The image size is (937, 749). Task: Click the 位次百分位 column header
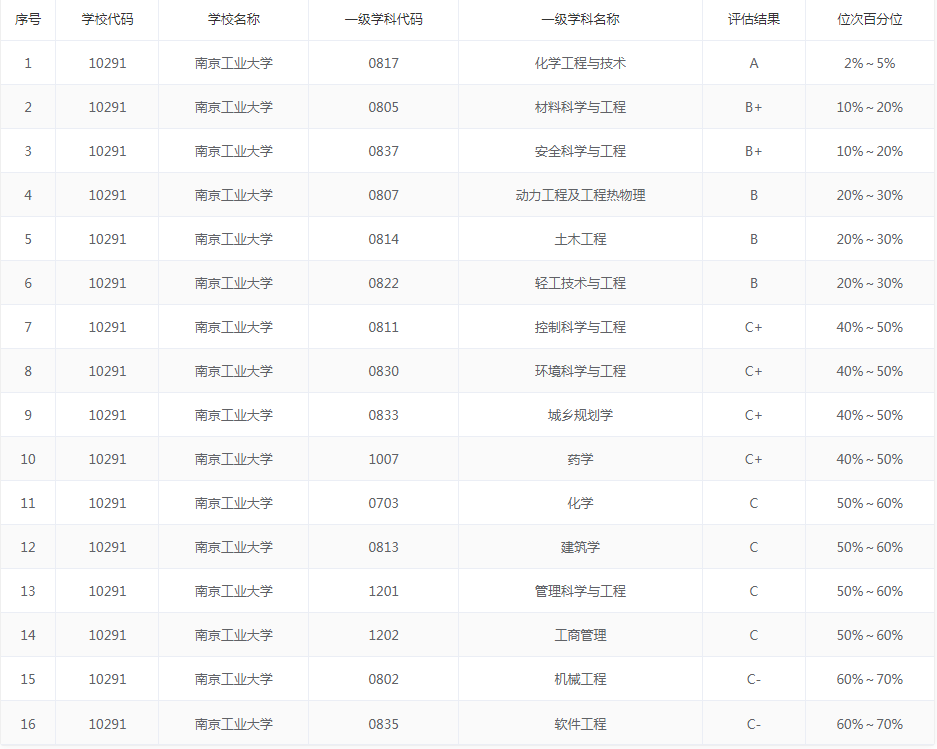coord(866,19)
